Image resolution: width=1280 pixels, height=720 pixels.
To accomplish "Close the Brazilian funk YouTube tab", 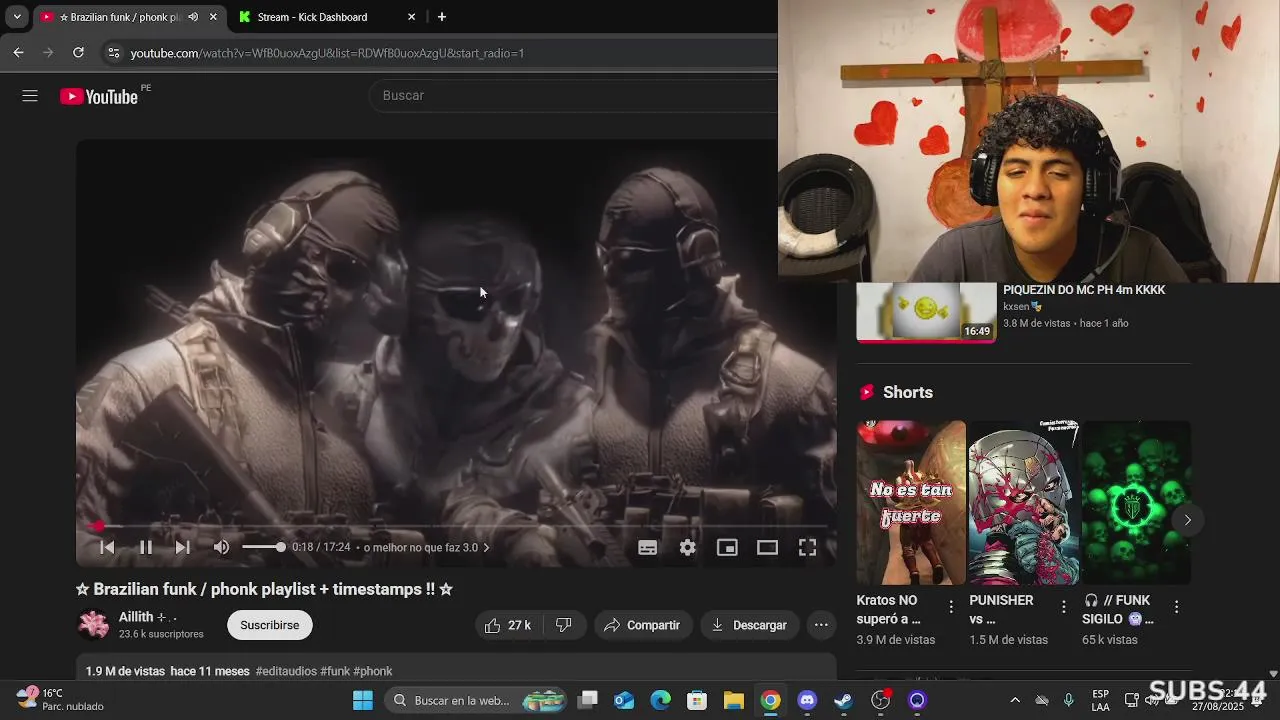I will (x=213, y=17).
